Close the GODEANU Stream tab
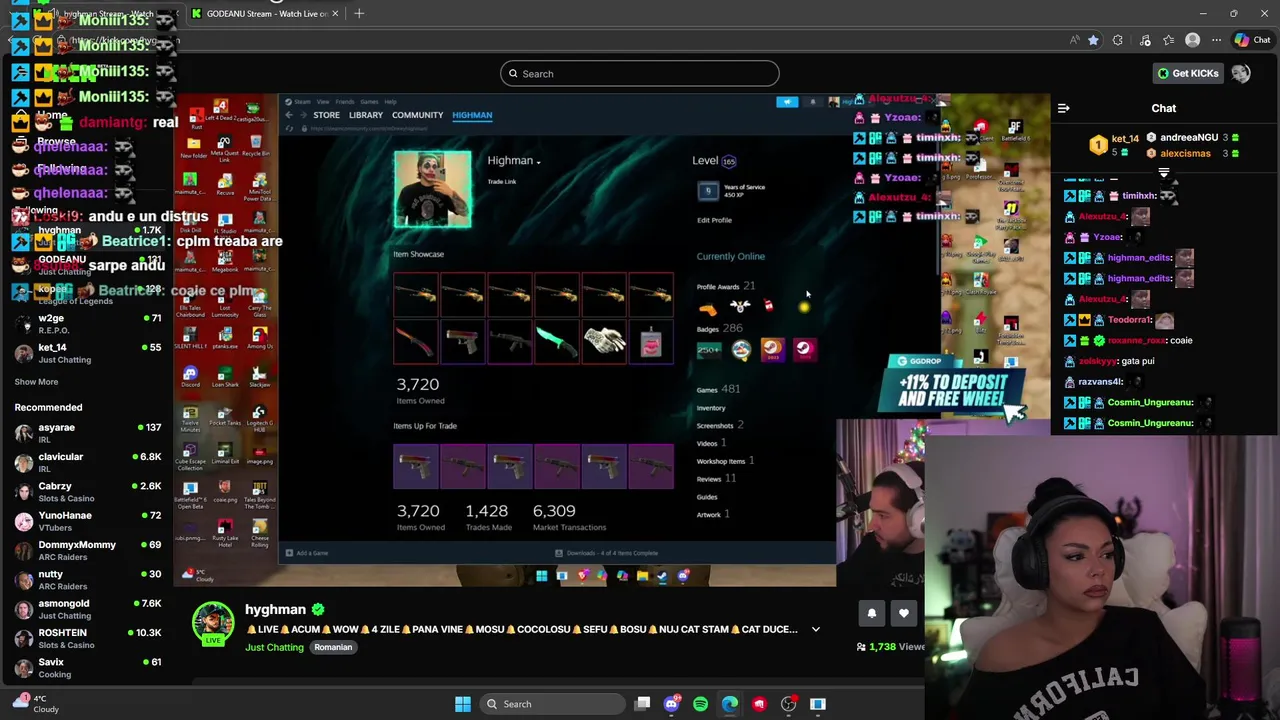 [335, 13]
